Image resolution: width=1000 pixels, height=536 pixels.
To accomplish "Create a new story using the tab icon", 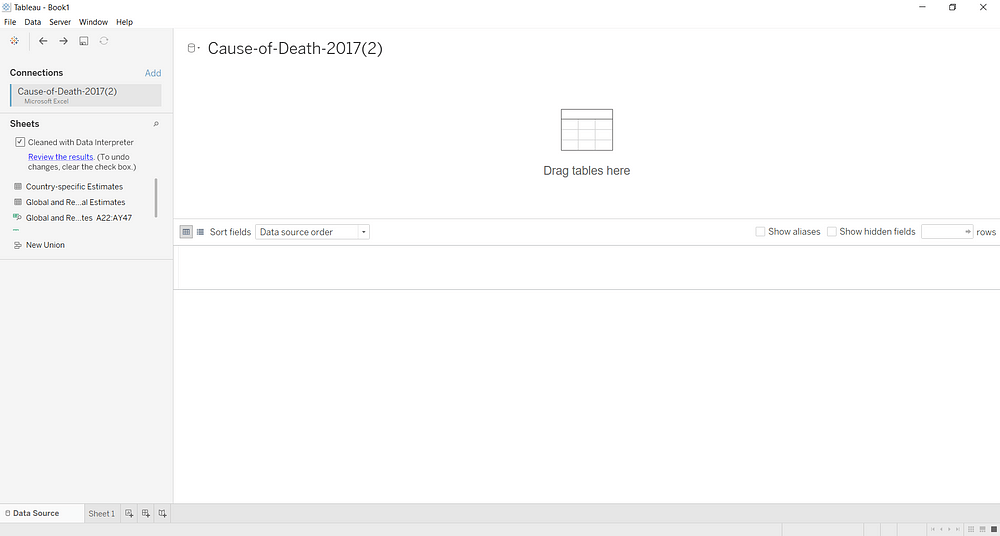I will (x=163, y=513).
